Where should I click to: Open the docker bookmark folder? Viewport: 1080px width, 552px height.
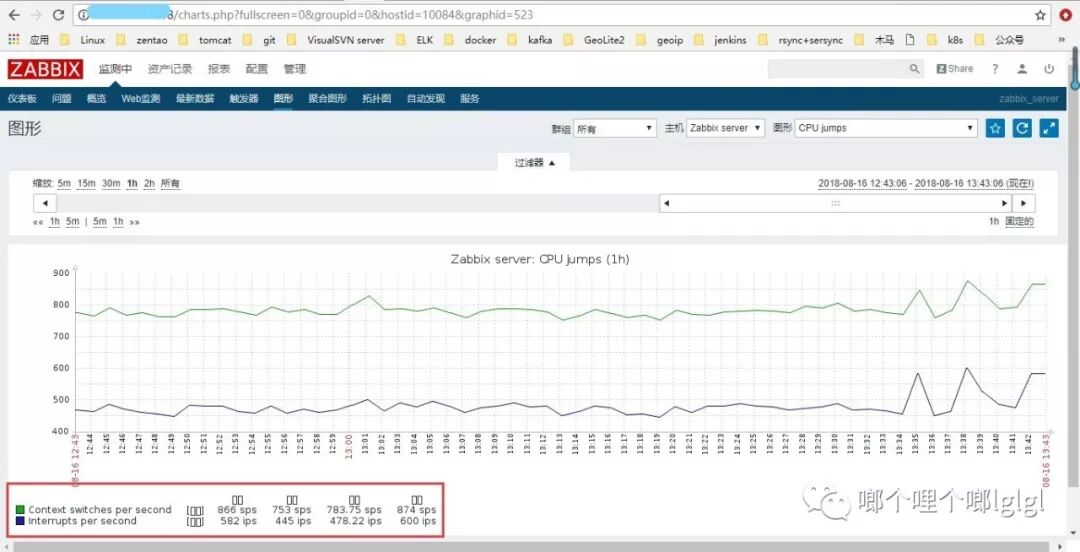pyautogui.click(x=470, y=40)
